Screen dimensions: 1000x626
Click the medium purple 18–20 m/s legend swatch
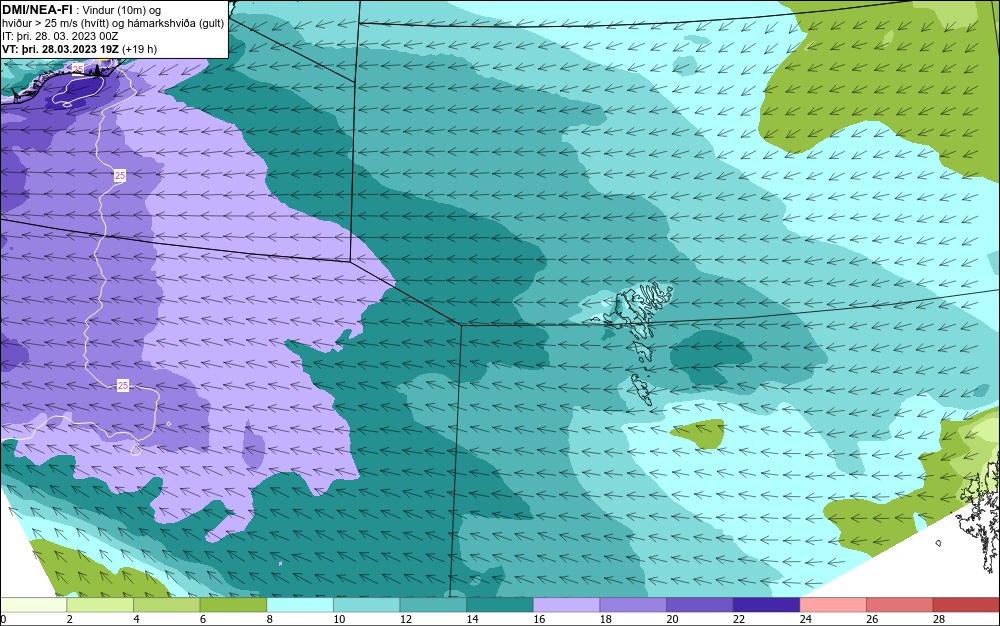(633, 604)
